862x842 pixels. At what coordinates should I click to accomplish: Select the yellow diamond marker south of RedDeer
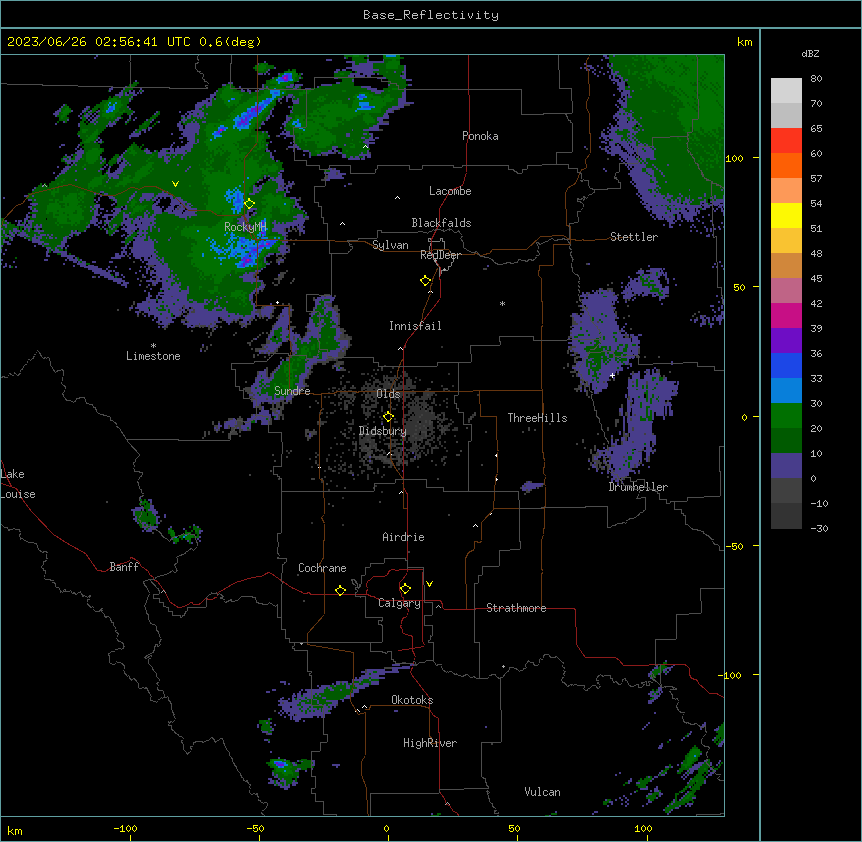click(x=425, y=281)
